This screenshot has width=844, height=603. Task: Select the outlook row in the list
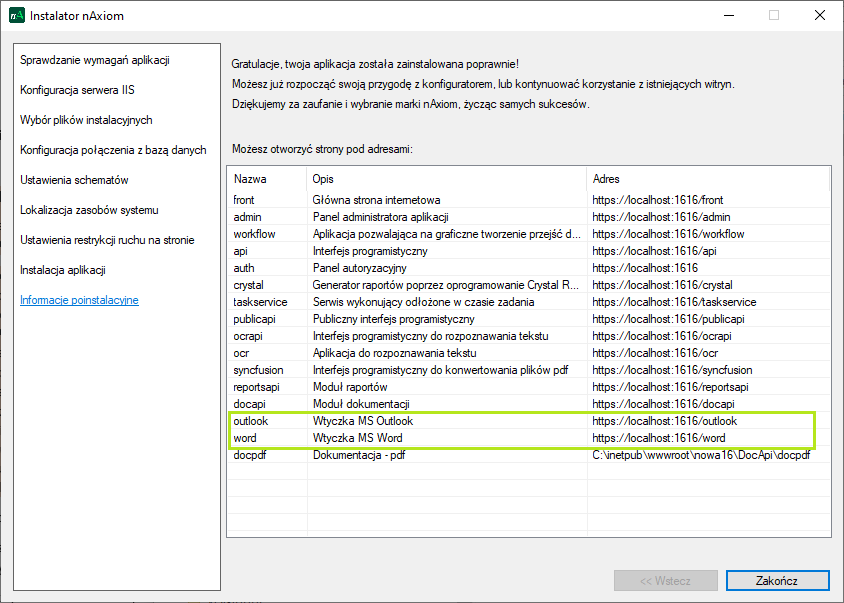pyautogui.click(x=253, y=421)
